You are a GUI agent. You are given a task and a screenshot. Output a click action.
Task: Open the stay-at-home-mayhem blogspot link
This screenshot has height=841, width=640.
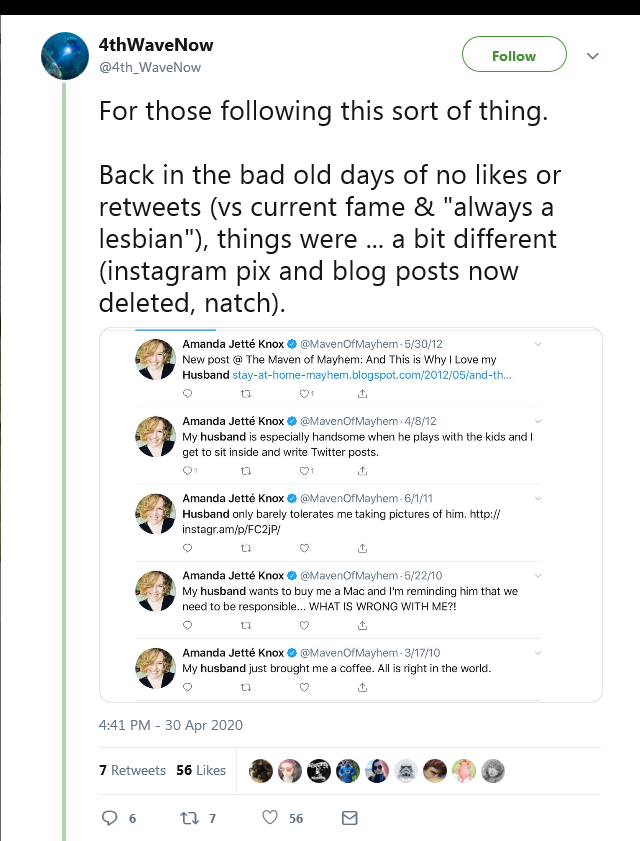point(372,375)
